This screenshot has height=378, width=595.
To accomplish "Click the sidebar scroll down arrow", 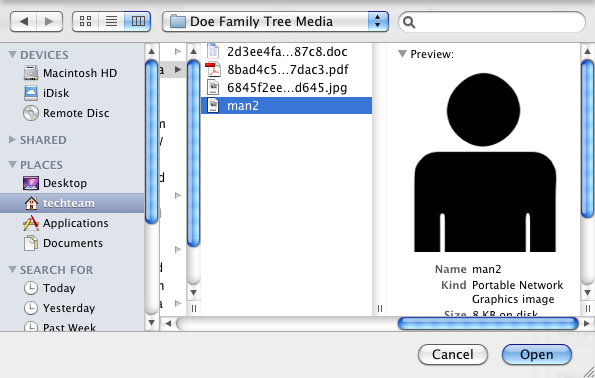I will coord(151,323).
